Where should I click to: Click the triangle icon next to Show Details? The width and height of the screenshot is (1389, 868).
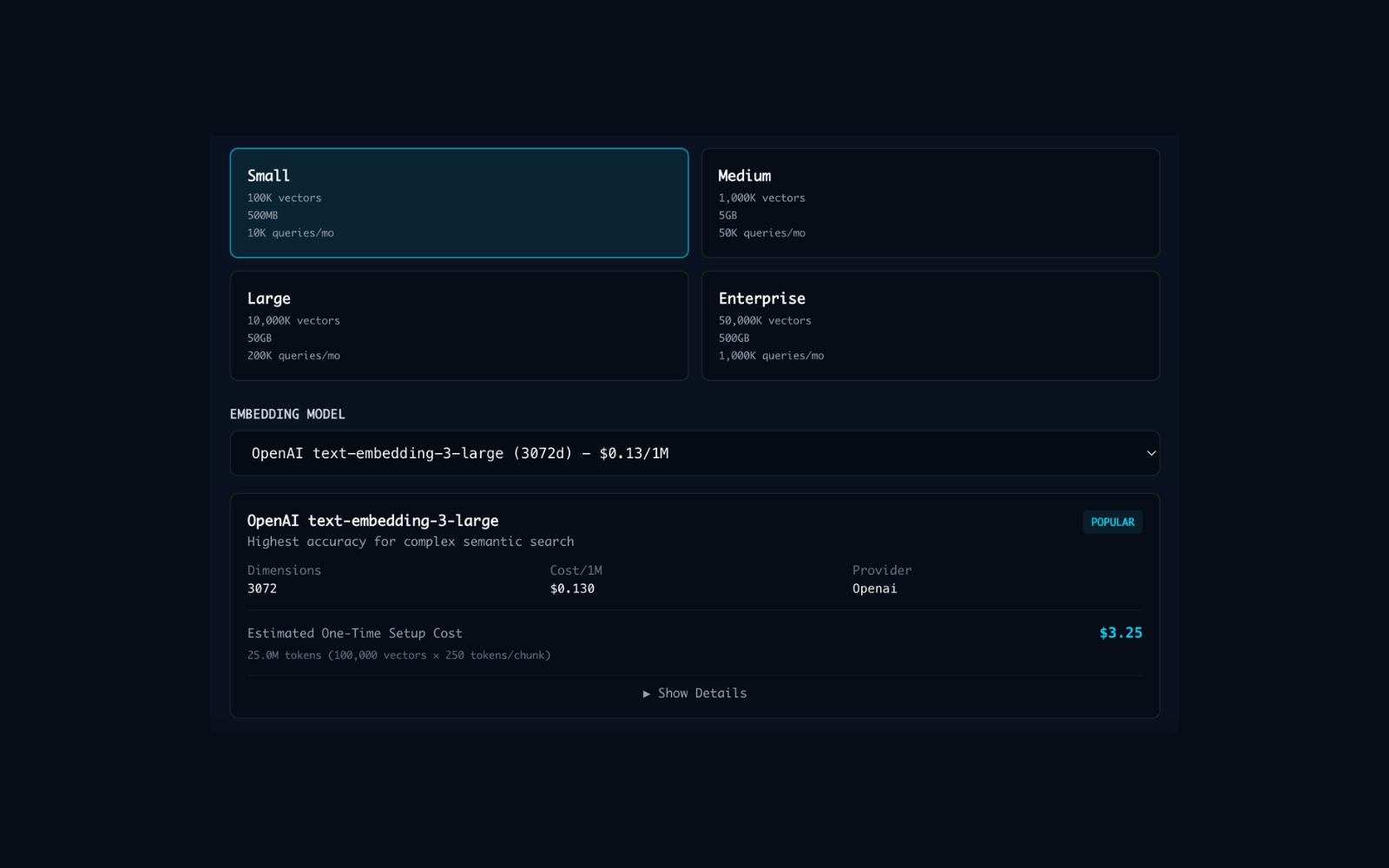647,694
